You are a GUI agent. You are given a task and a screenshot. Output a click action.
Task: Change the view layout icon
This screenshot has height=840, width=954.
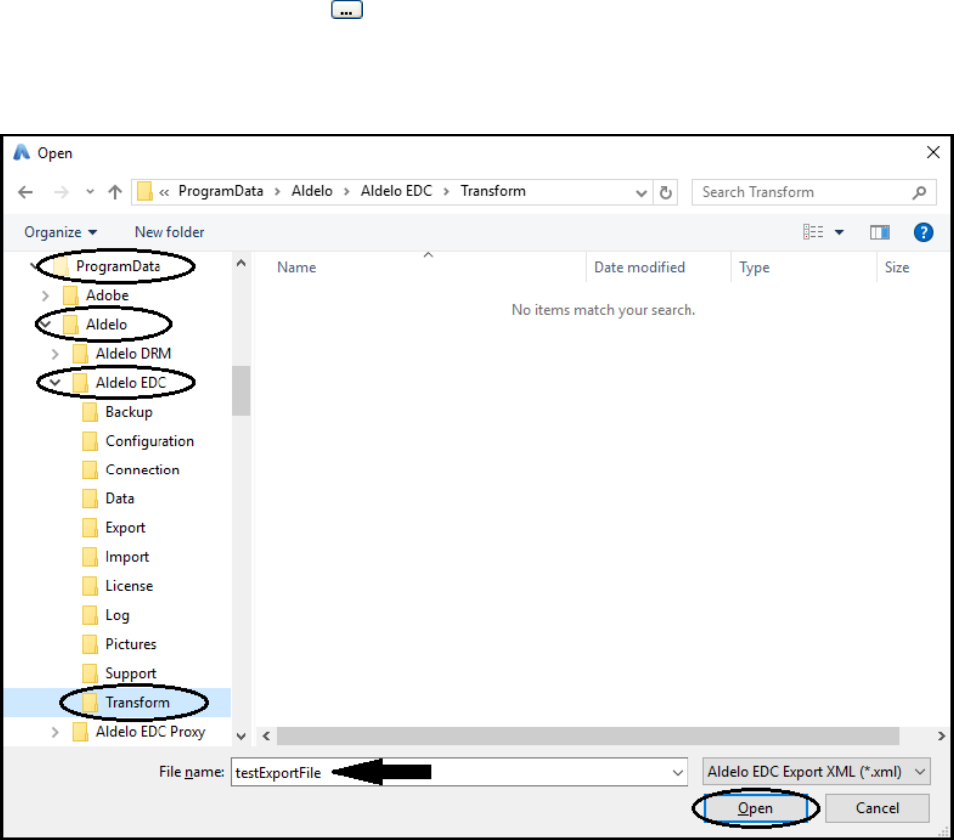(813, 232)
